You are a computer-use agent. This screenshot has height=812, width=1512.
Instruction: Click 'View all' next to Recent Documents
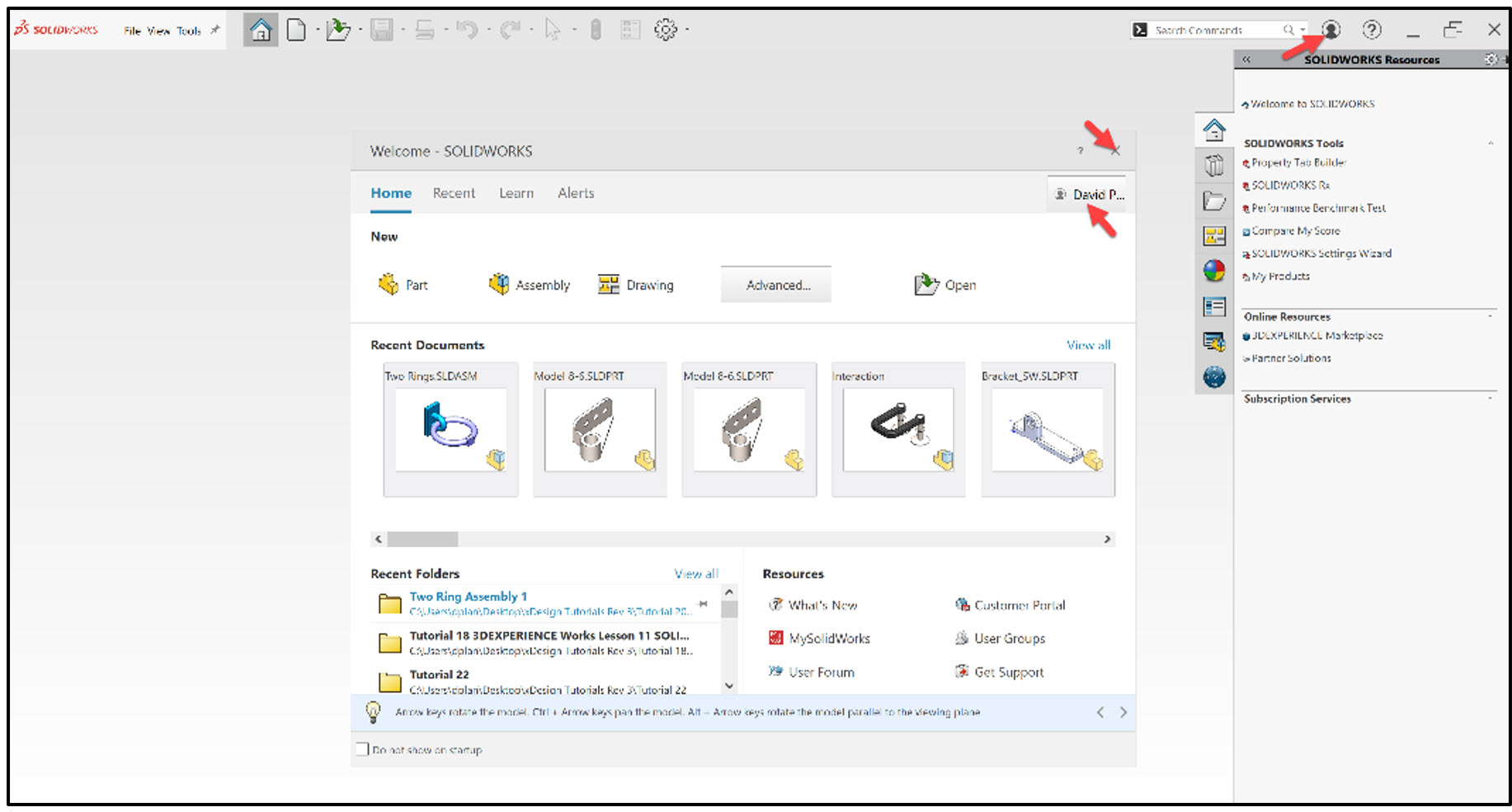pyautogui.click(x=1088, y=345)
